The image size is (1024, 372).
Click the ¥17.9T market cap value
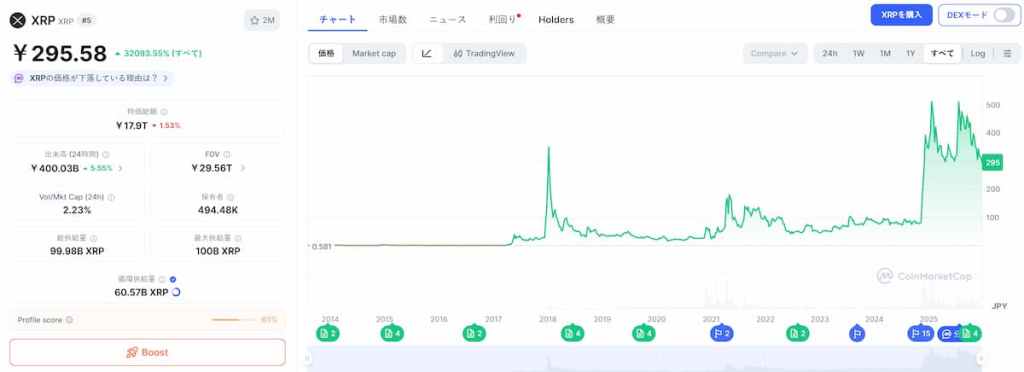pos(131,125)
